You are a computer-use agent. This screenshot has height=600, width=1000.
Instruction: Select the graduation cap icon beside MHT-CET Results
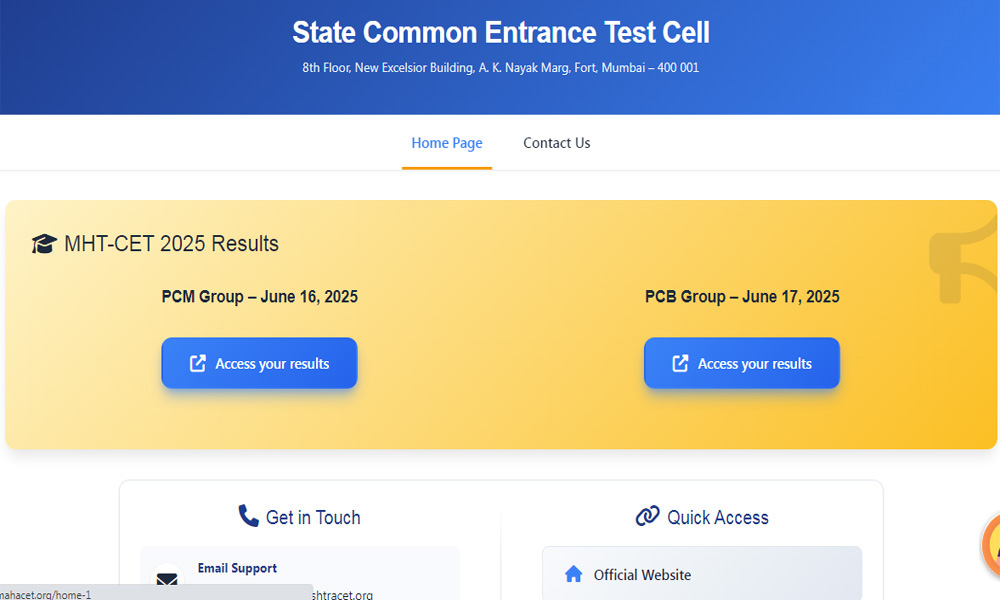44,243
